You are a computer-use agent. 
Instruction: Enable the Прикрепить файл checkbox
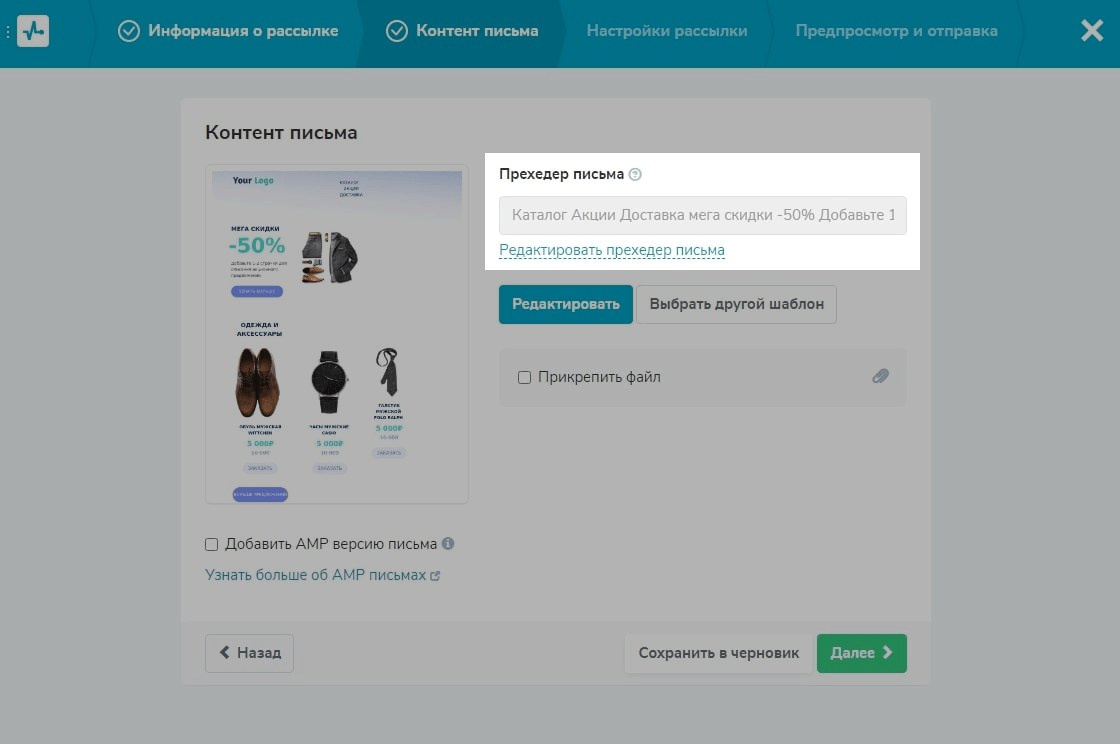coord(524,377)
